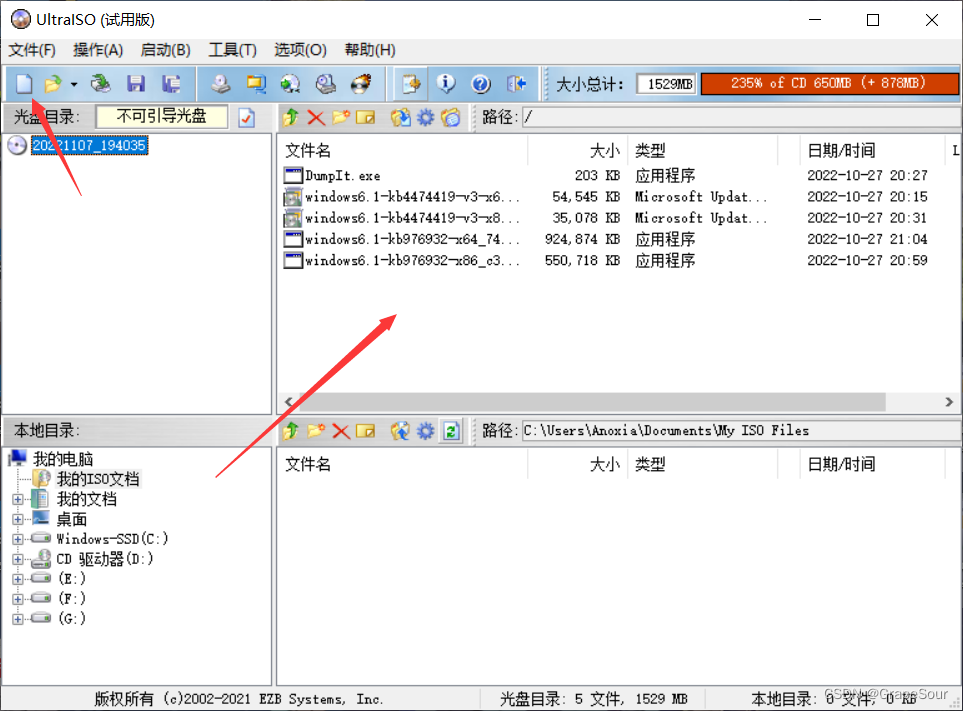Click the blue gear icon in local toolbar
This screenshot has height=711, width=963.
click(x=425, y=431)
